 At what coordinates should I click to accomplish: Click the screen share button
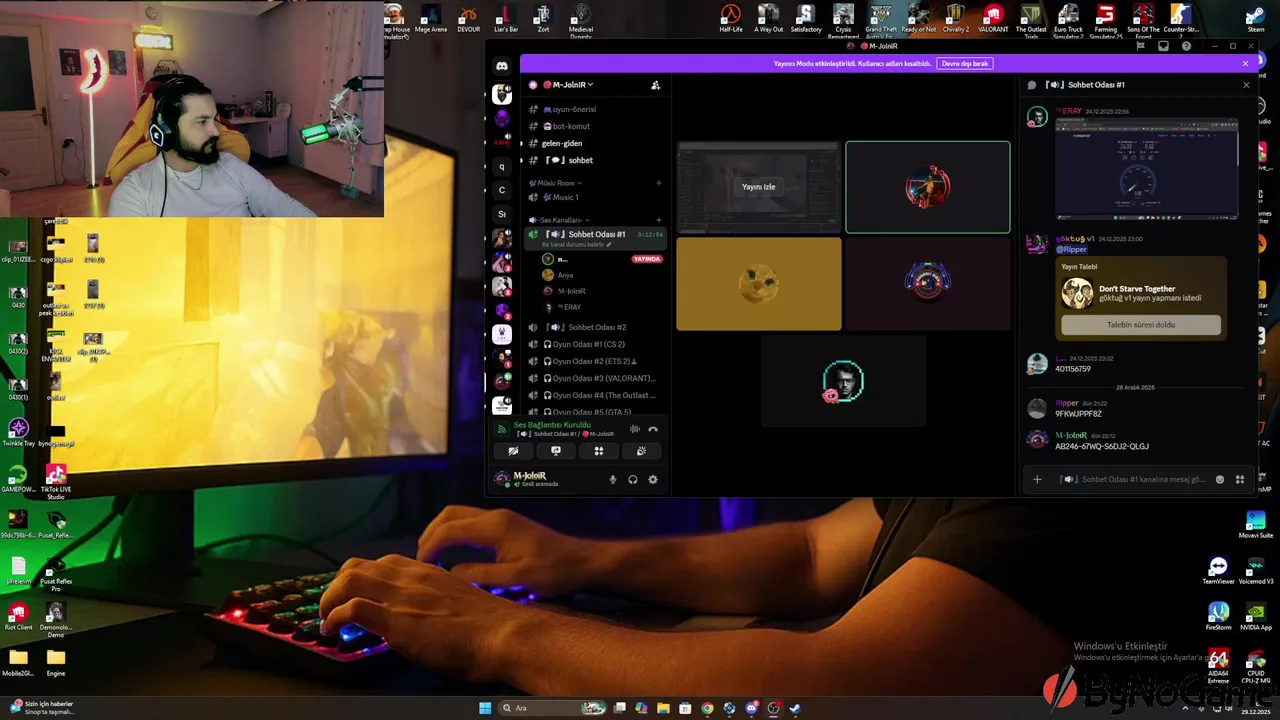pos(556,451)
